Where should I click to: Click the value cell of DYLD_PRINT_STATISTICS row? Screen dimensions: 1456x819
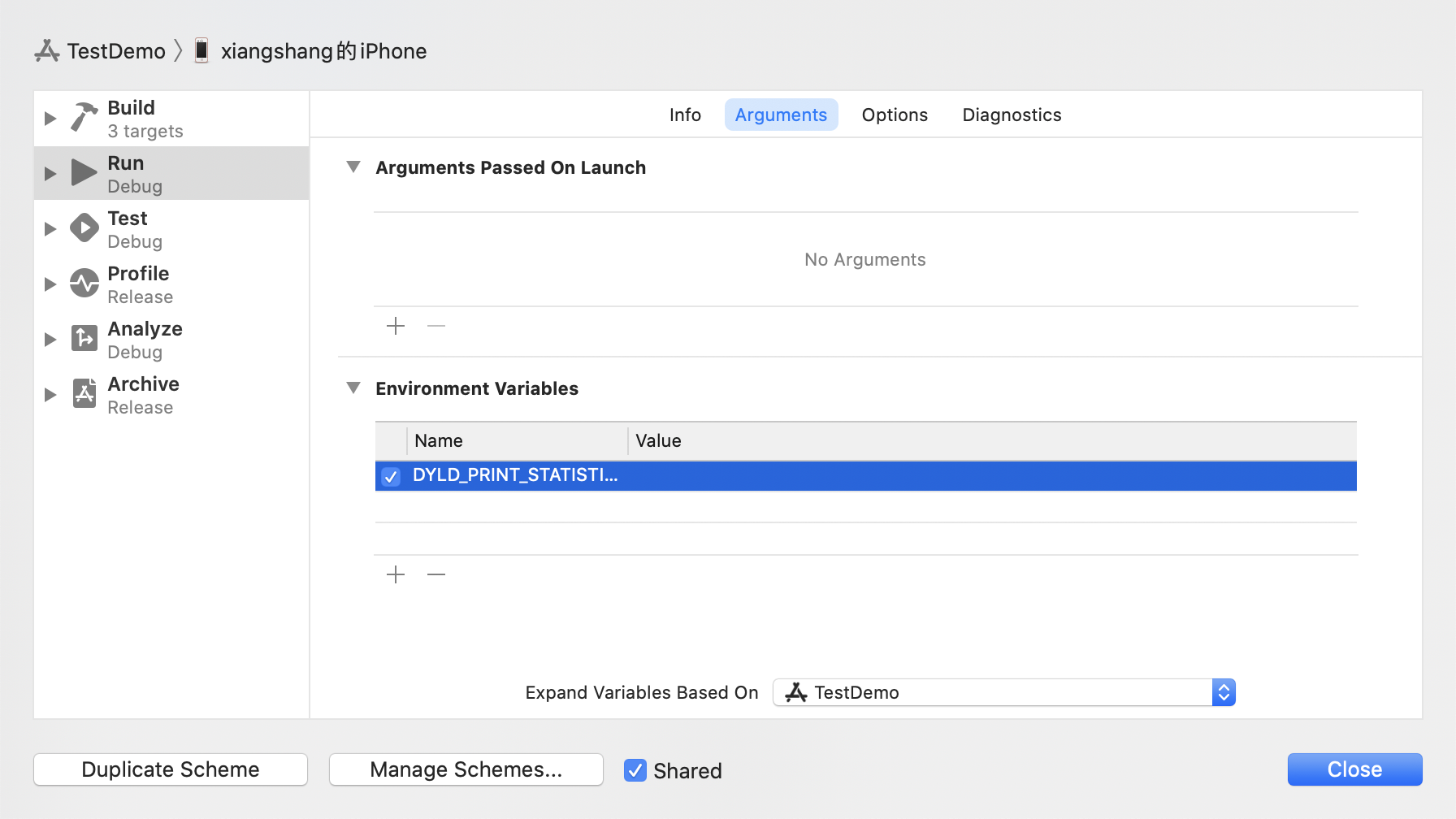(992, 476)
